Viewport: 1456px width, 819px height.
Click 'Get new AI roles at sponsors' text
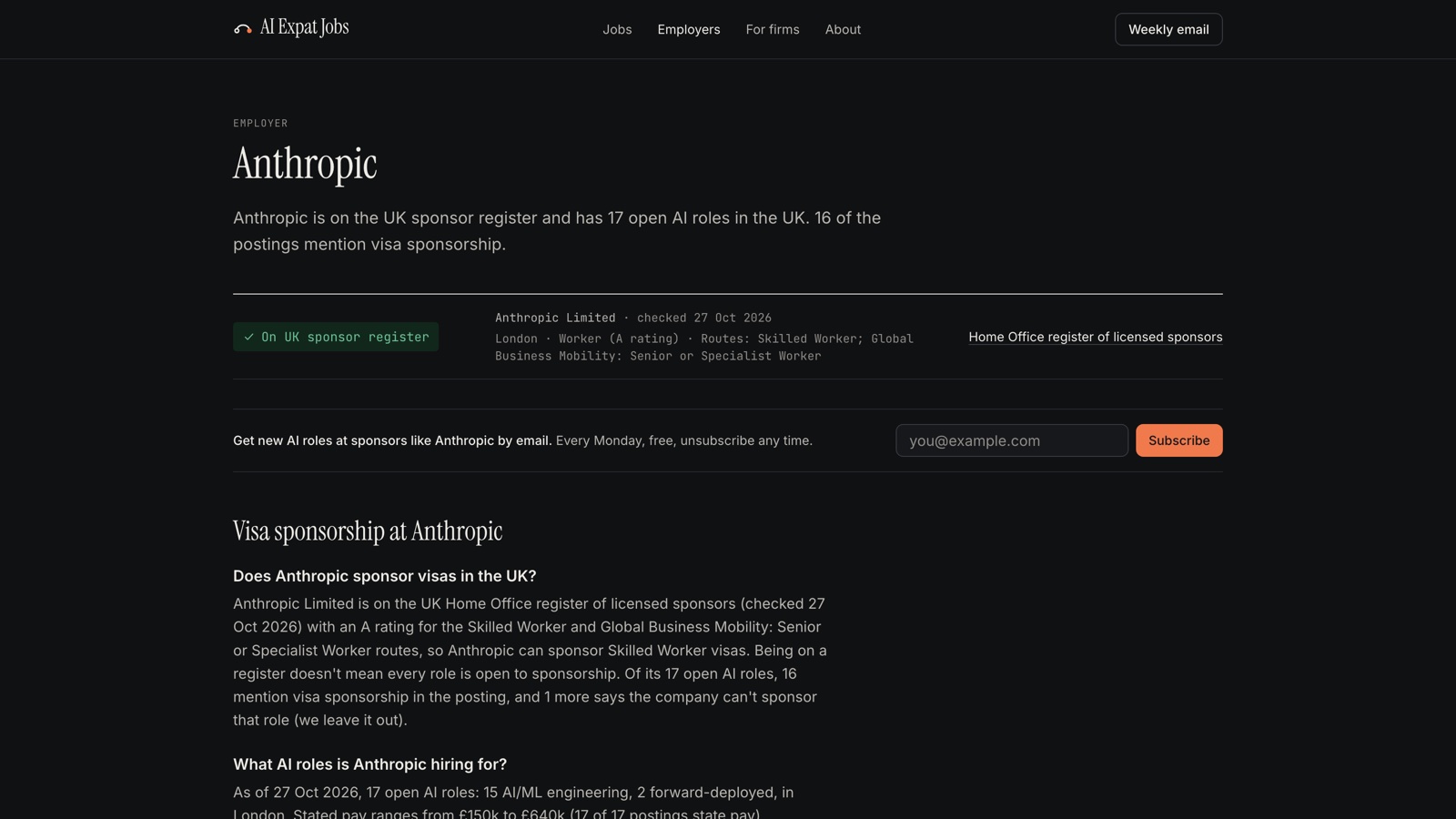tap(392, 440)
